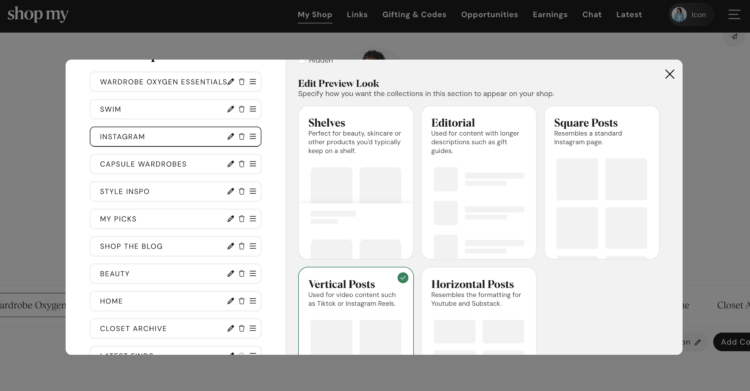Open the Icon profile account button
This screenshot has width=750, height=391.
tap(691, 15)
